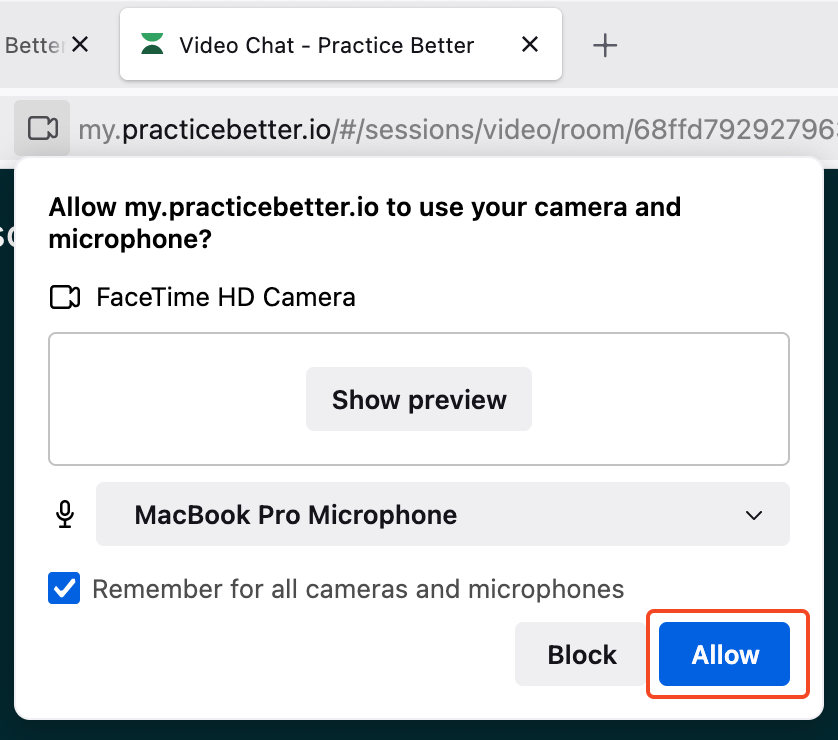Screen dimensions: 838x740
Task: Open the MacBook Pro Microphone dropdown
Action: pos(442,515)
